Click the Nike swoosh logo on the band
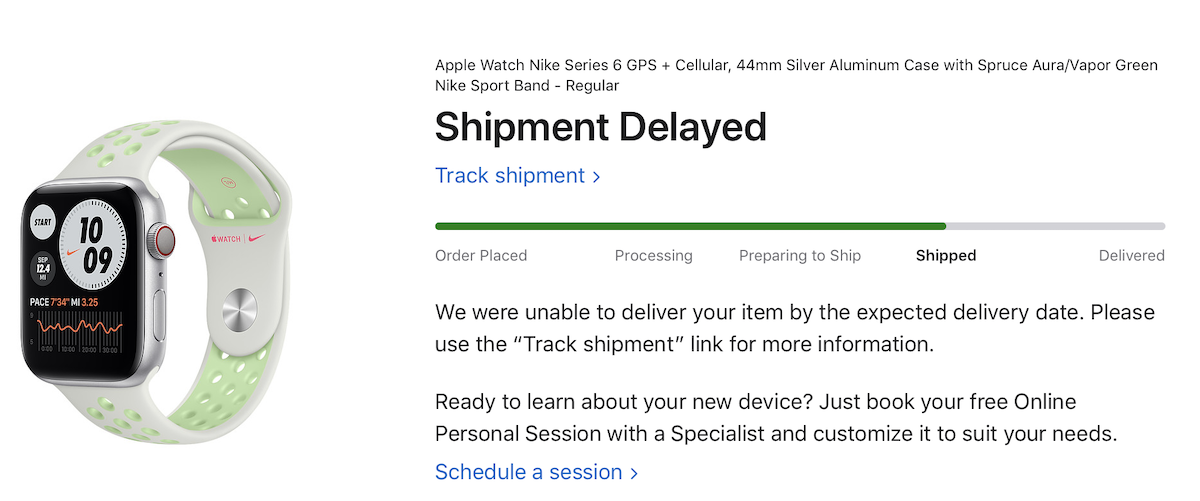Viewport: 1200px width, 501px height. [256, 239]
